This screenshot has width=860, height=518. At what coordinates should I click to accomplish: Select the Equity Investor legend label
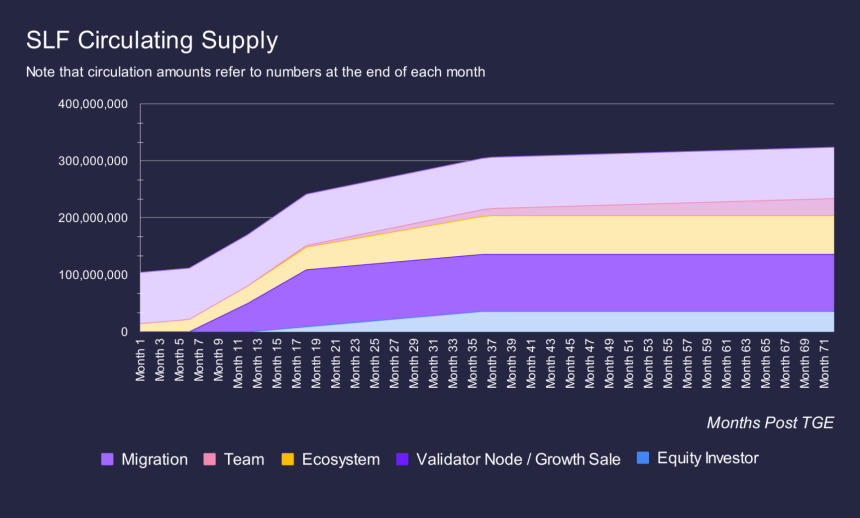tap(708, 458)
